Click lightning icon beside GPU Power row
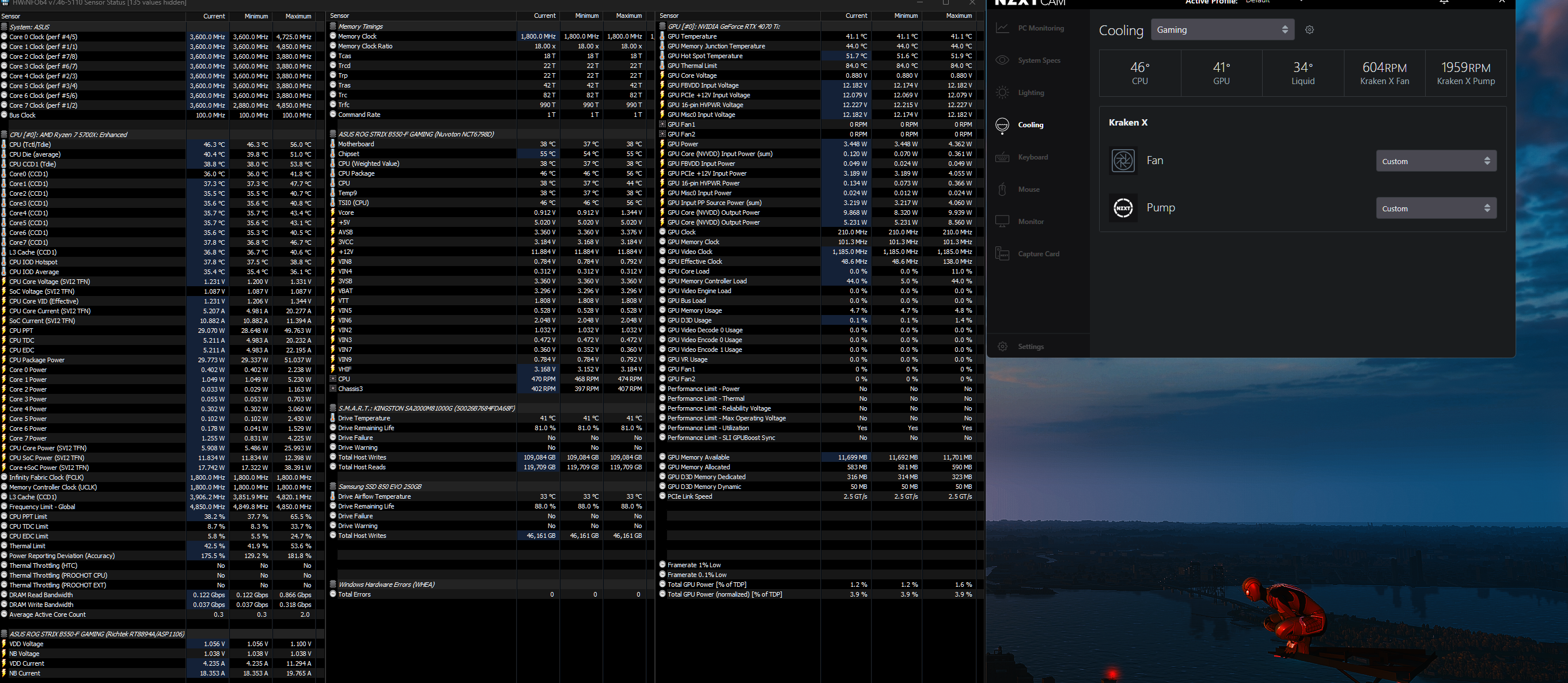 pyautogui.click(x=662, y=145)
